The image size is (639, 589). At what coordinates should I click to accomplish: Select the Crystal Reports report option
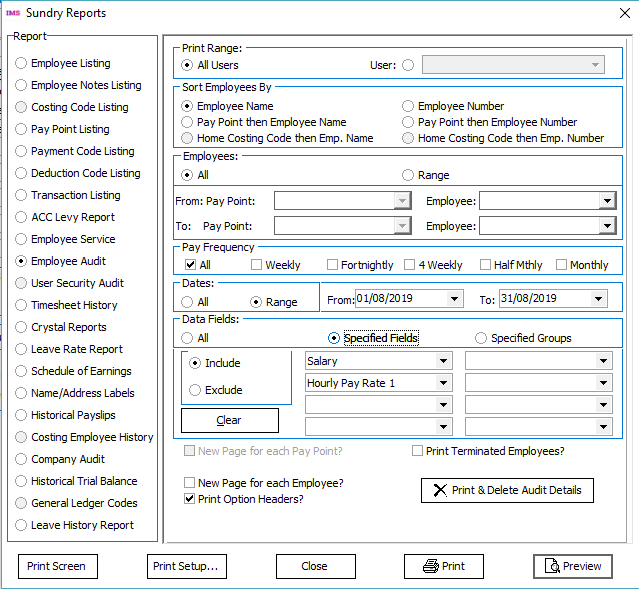click(22, 327)
